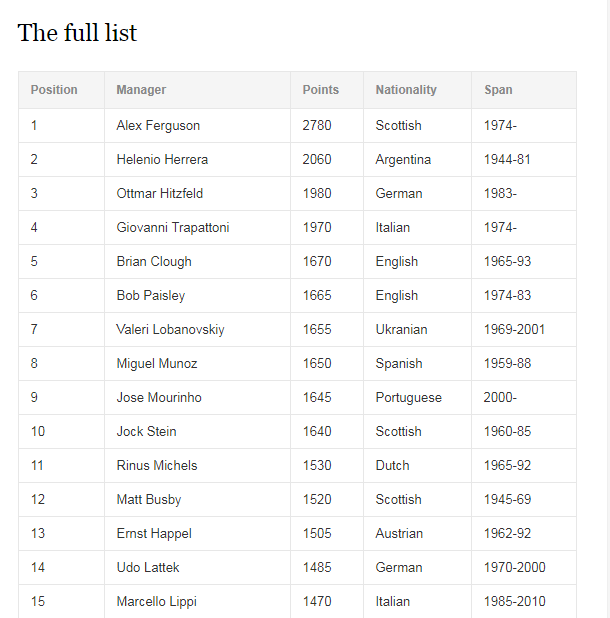Select the Rinus Michels manager cell

[157, 466]
